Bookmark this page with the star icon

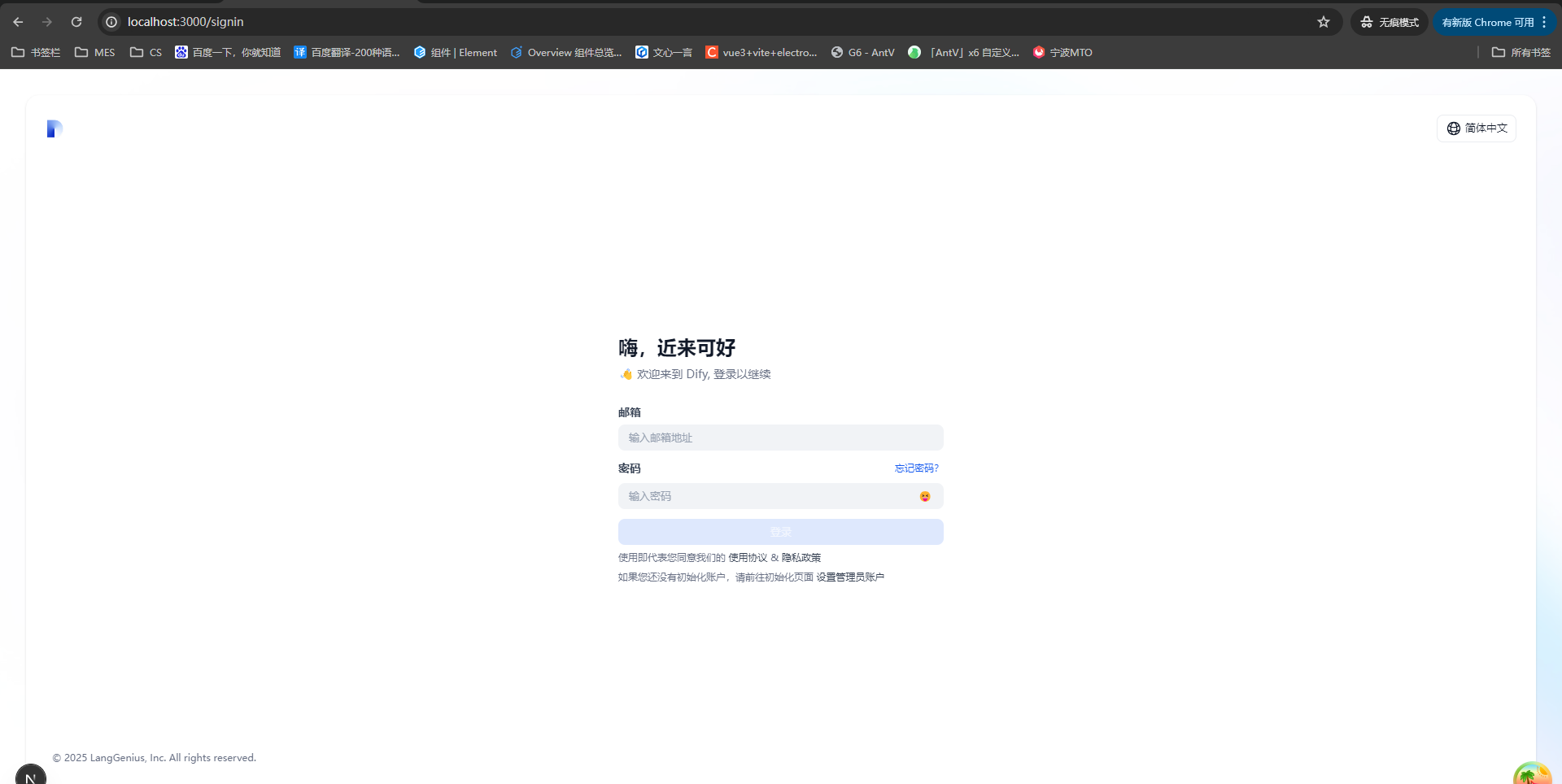tap(1324, 22)
